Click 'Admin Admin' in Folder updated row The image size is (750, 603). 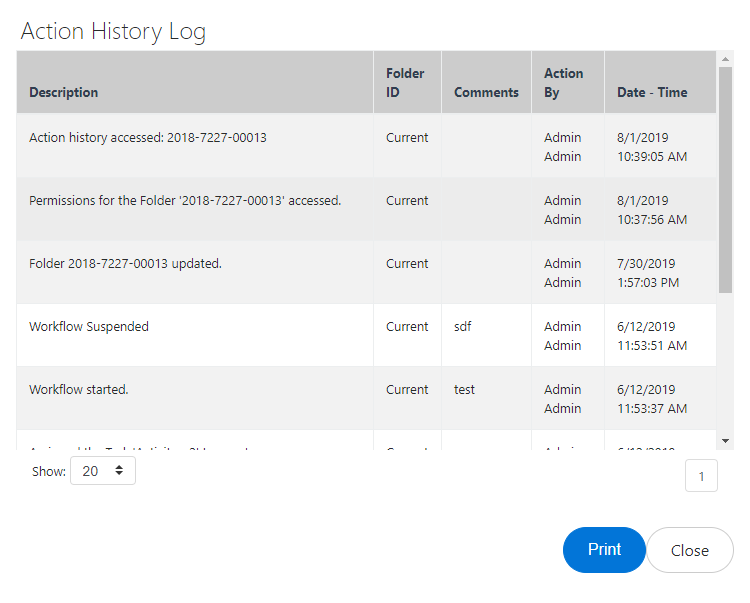click(562, 273)
